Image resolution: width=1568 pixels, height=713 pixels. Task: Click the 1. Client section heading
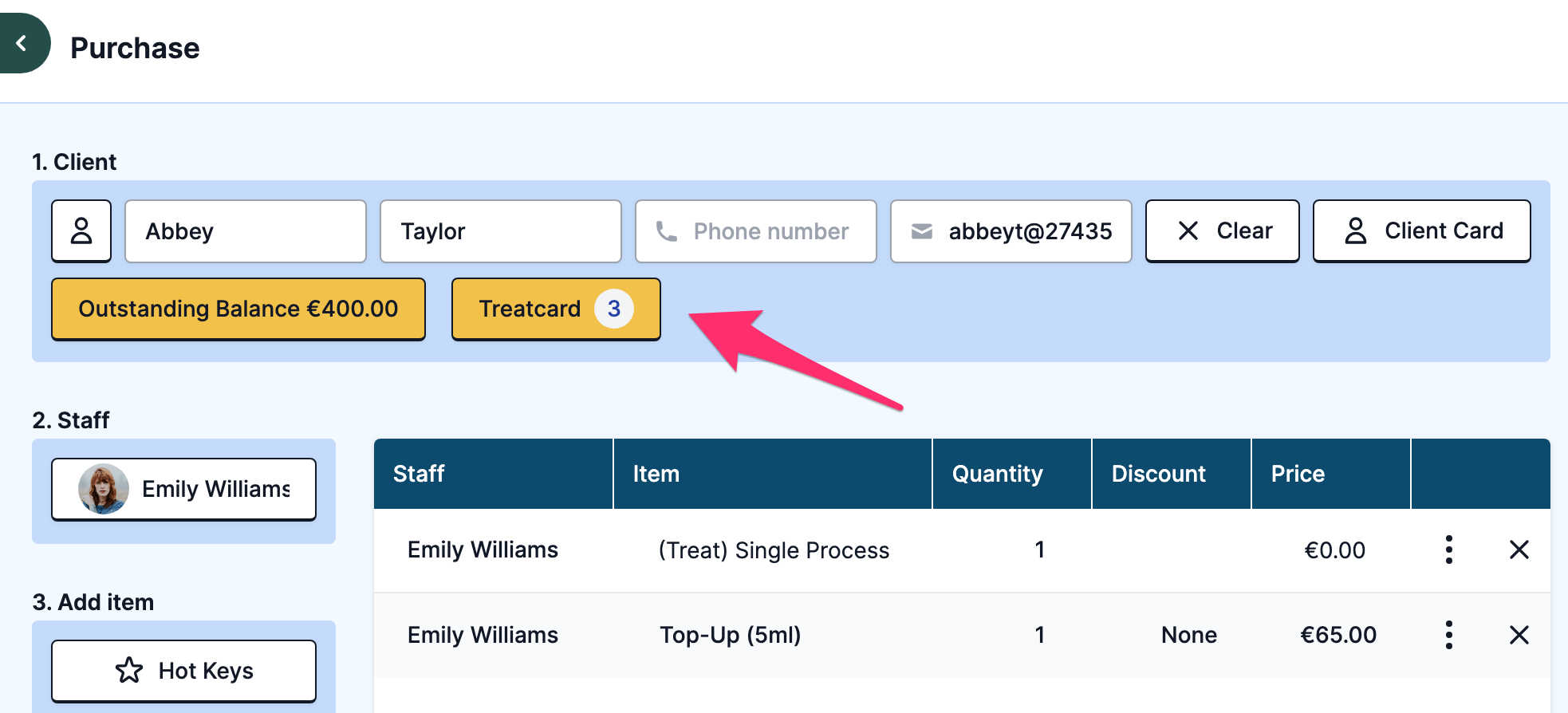pos(74,162)
